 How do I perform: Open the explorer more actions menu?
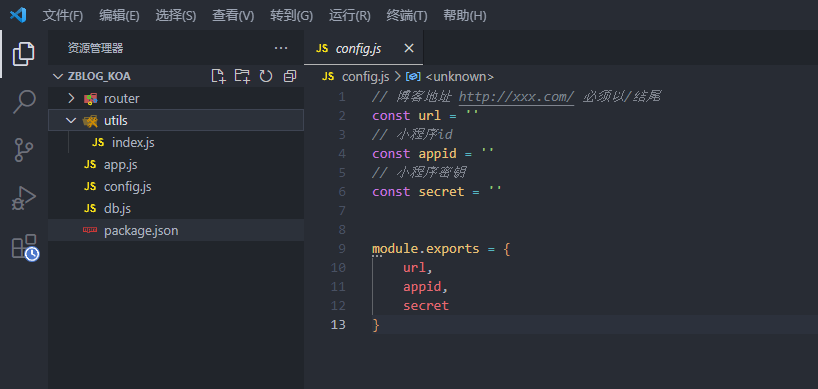(x=281, y=48)
